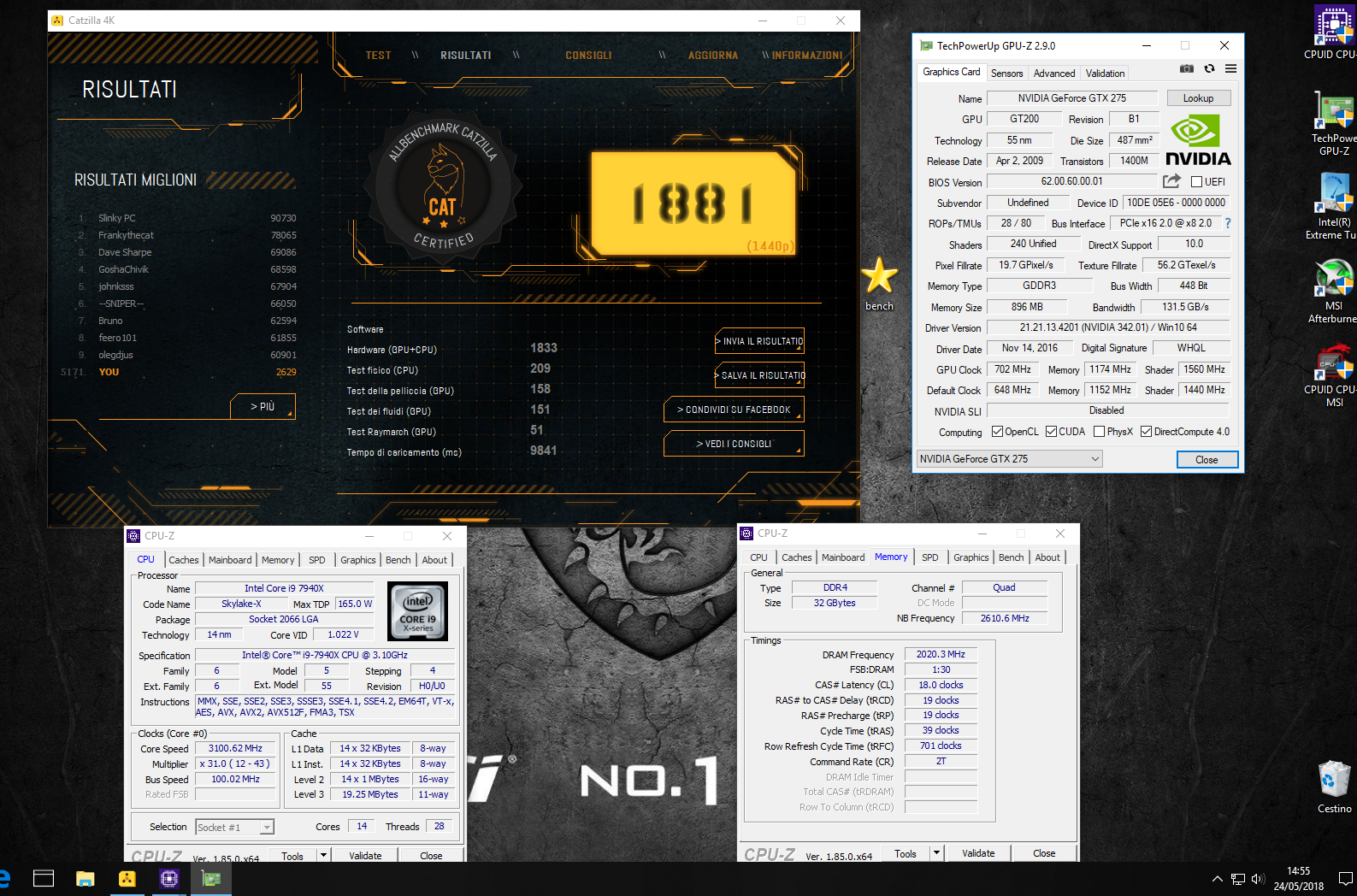Image resolution: width=1357 pixels, height=896 pixels.
Task: Open the CPUID CPU-Z MSI desktop icon
Action: tap(1333, 374)
